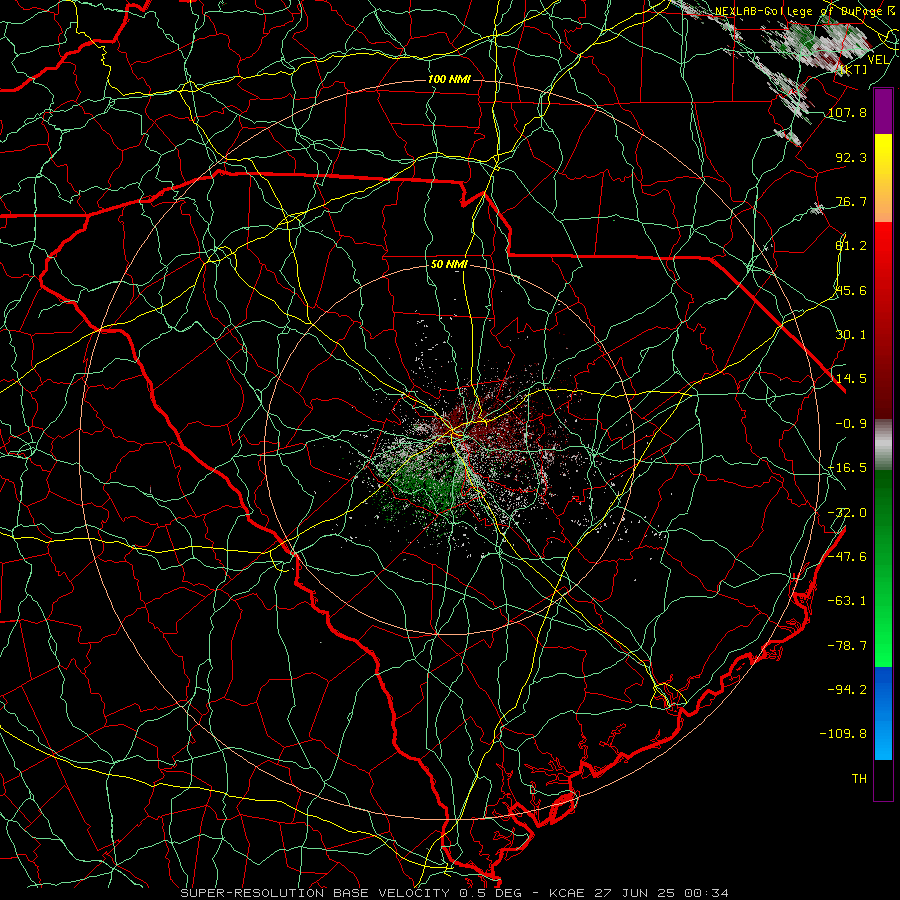
Task: Click the black TH segment of the color bar
Action: pos(883,779)
